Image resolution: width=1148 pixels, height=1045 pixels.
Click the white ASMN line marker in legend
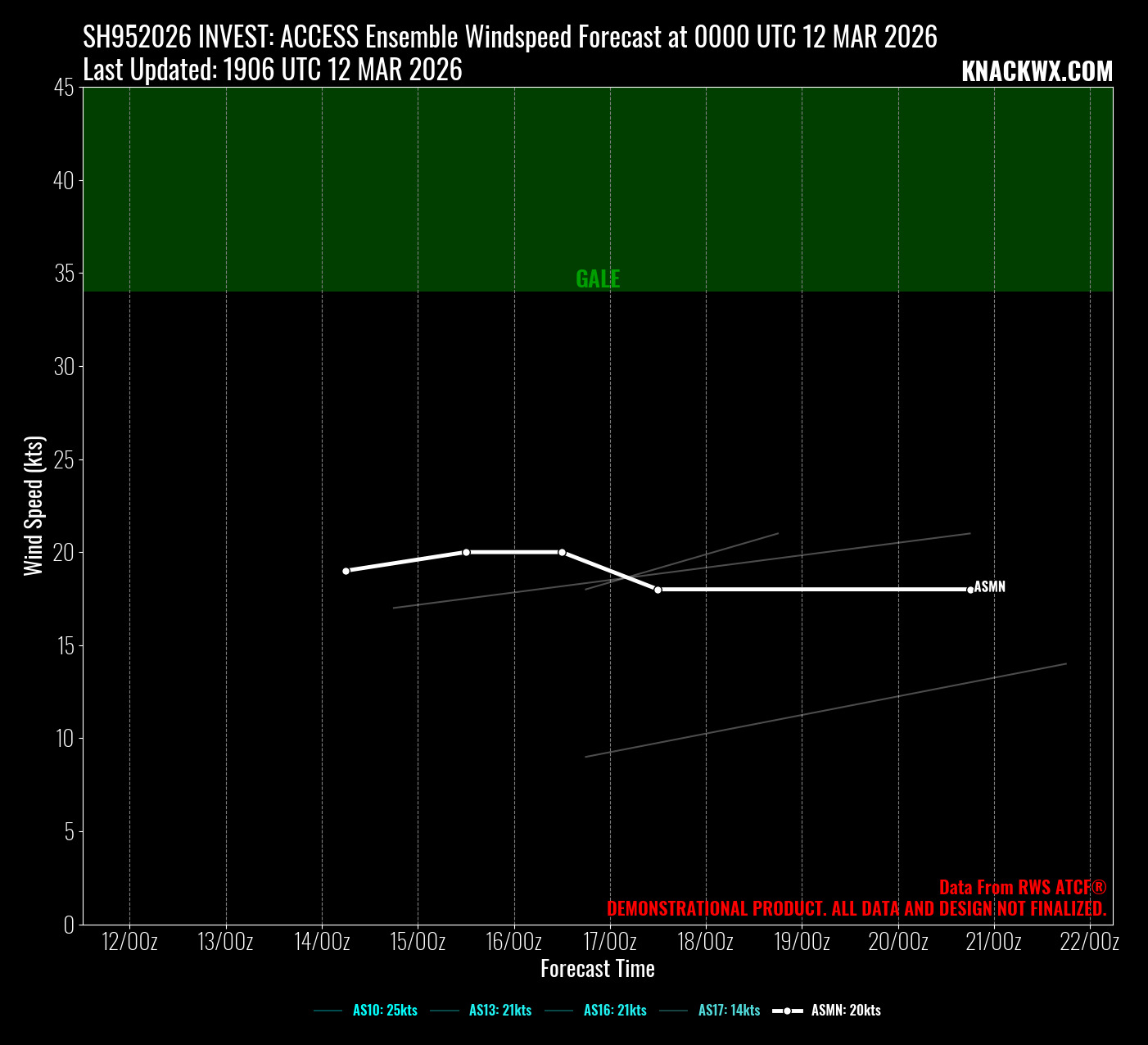pyautogui.click(x=787, y=1011)
